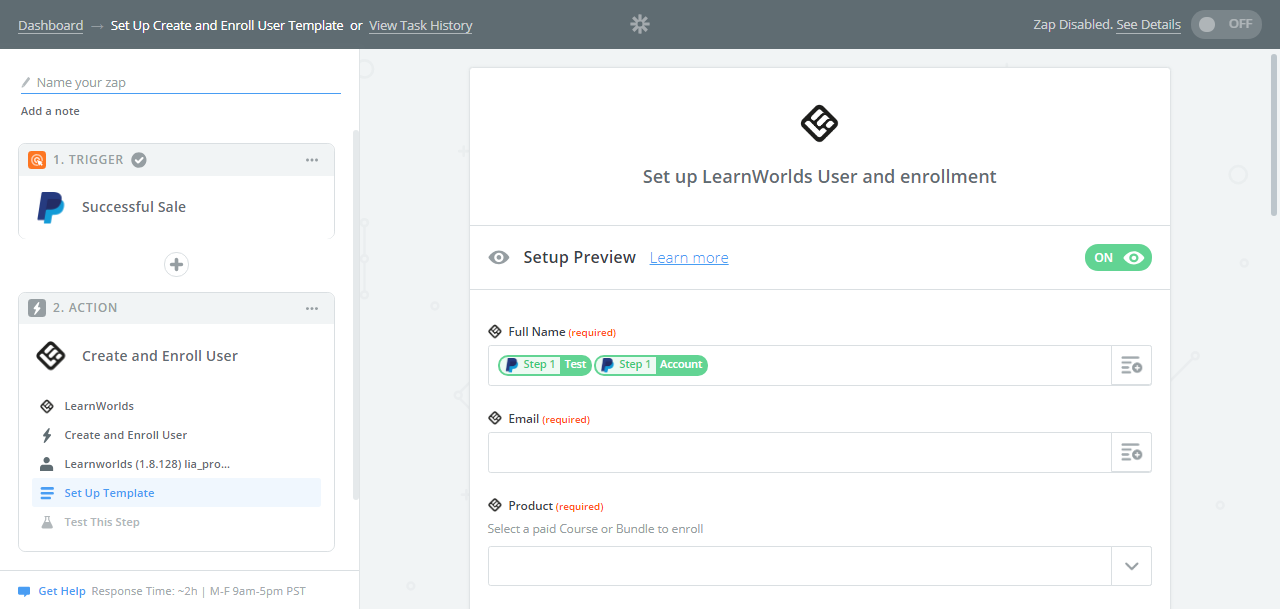Select the Set Up Template substep
The image size is (1280, 609).
(x=176, y=493)
